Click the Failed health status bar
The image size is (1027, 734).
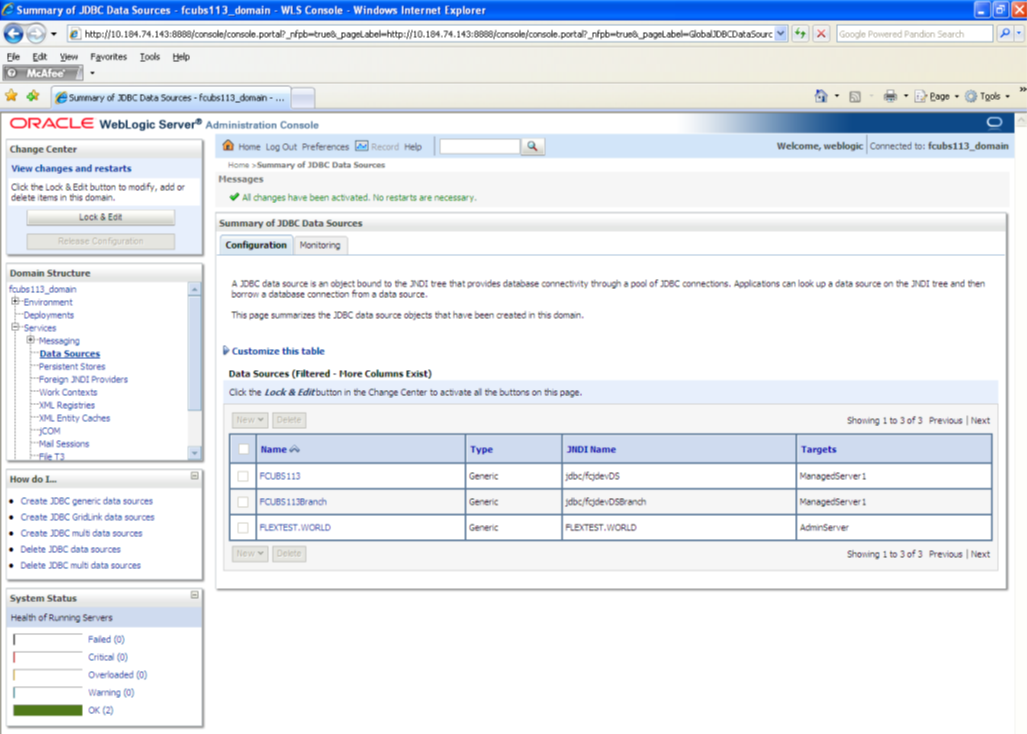(x=48, y=639)
